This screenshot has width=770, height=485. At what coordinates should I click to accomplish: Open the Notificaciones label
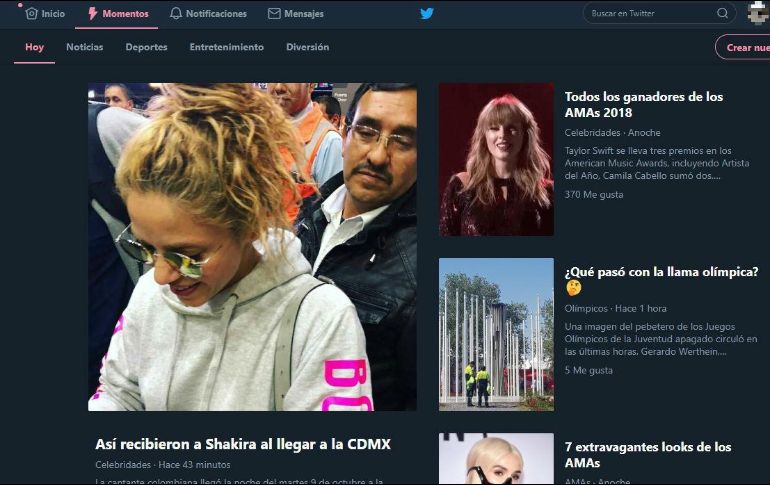point(216,14)
